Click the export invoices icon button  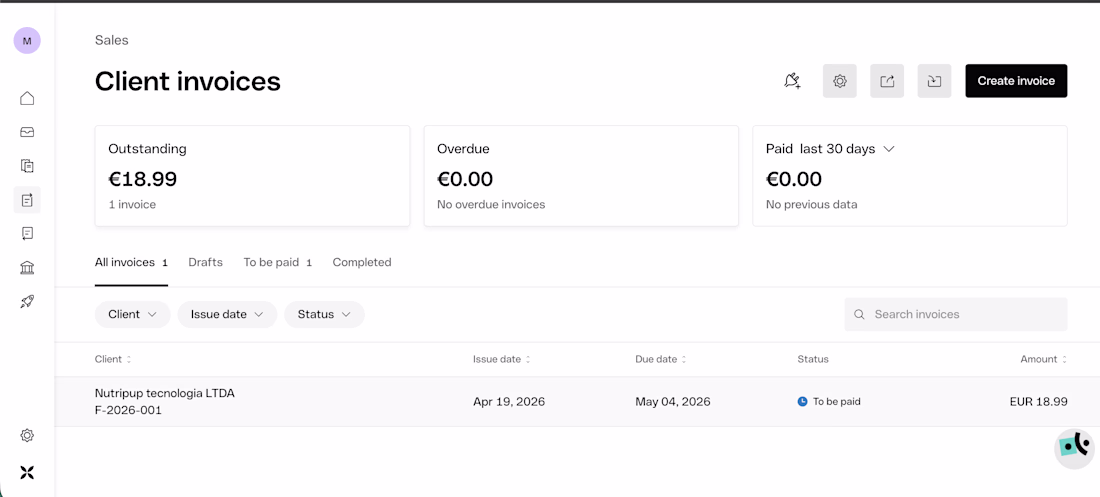tap(887, 81)
